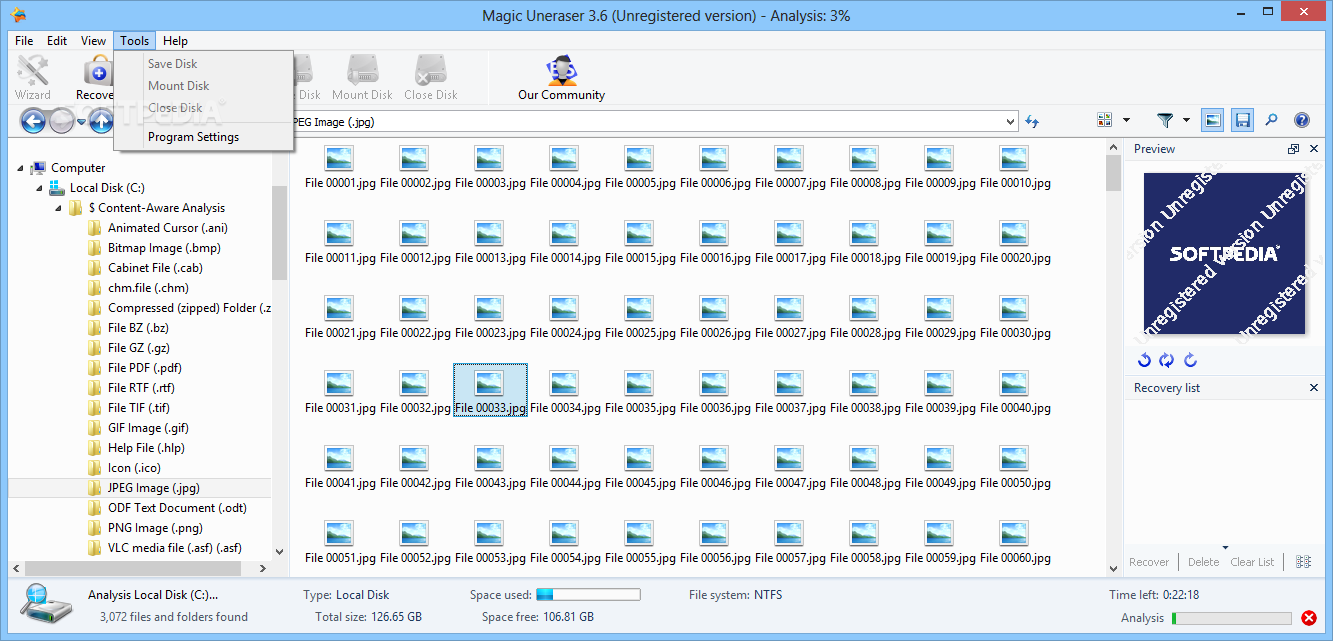Cancel analysis with the red X
This screenshot has width=1333, height=641.
pos(1309,618)
